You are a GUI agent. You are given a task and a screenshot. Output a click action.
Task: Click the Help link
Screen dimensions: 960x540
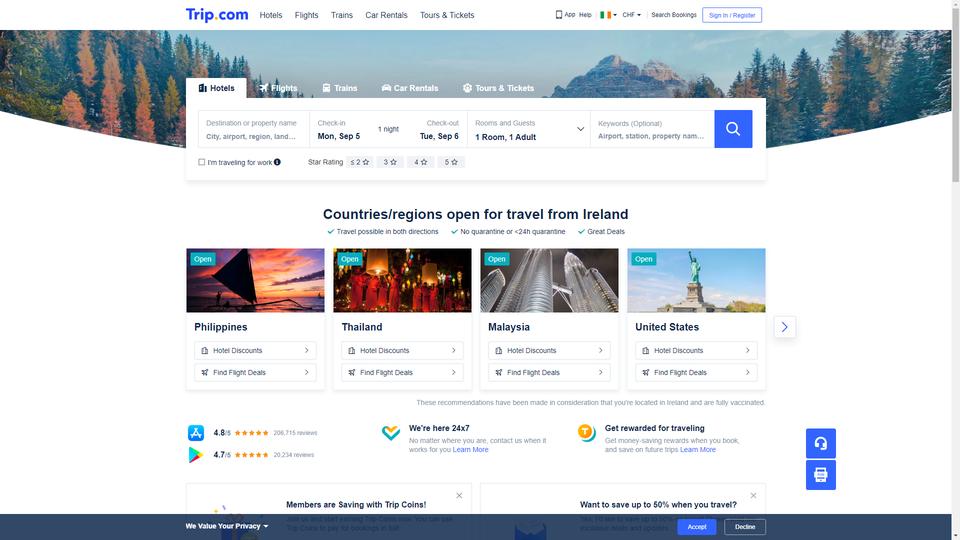(x=585, y=15)
